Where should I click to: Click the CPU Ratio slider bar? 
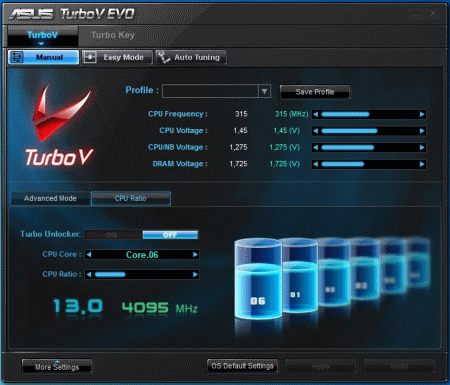tap(142, 274)
